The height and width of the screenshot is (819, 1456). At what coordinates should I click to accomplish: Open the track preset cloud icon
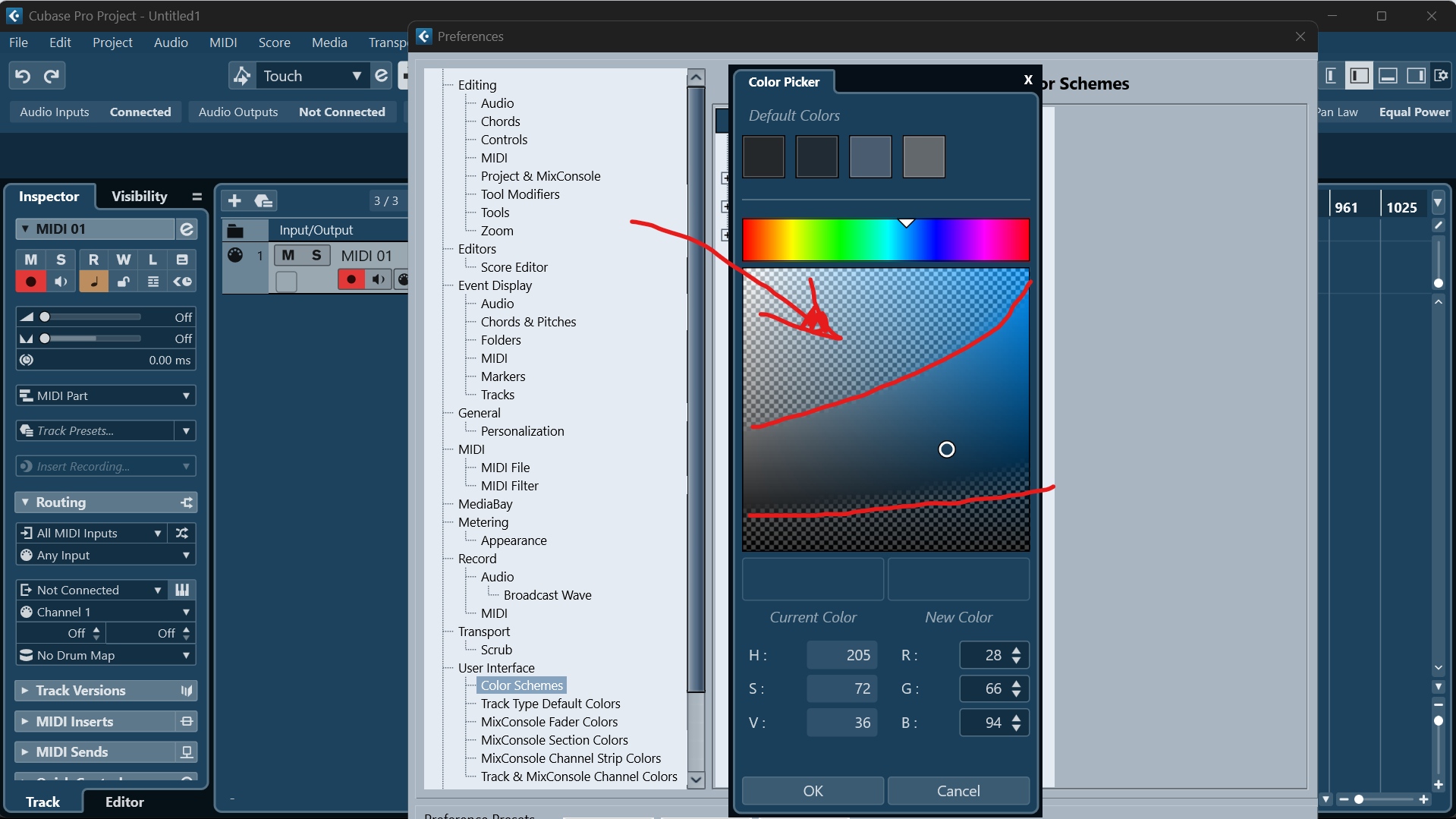click(x=263, y=201)
